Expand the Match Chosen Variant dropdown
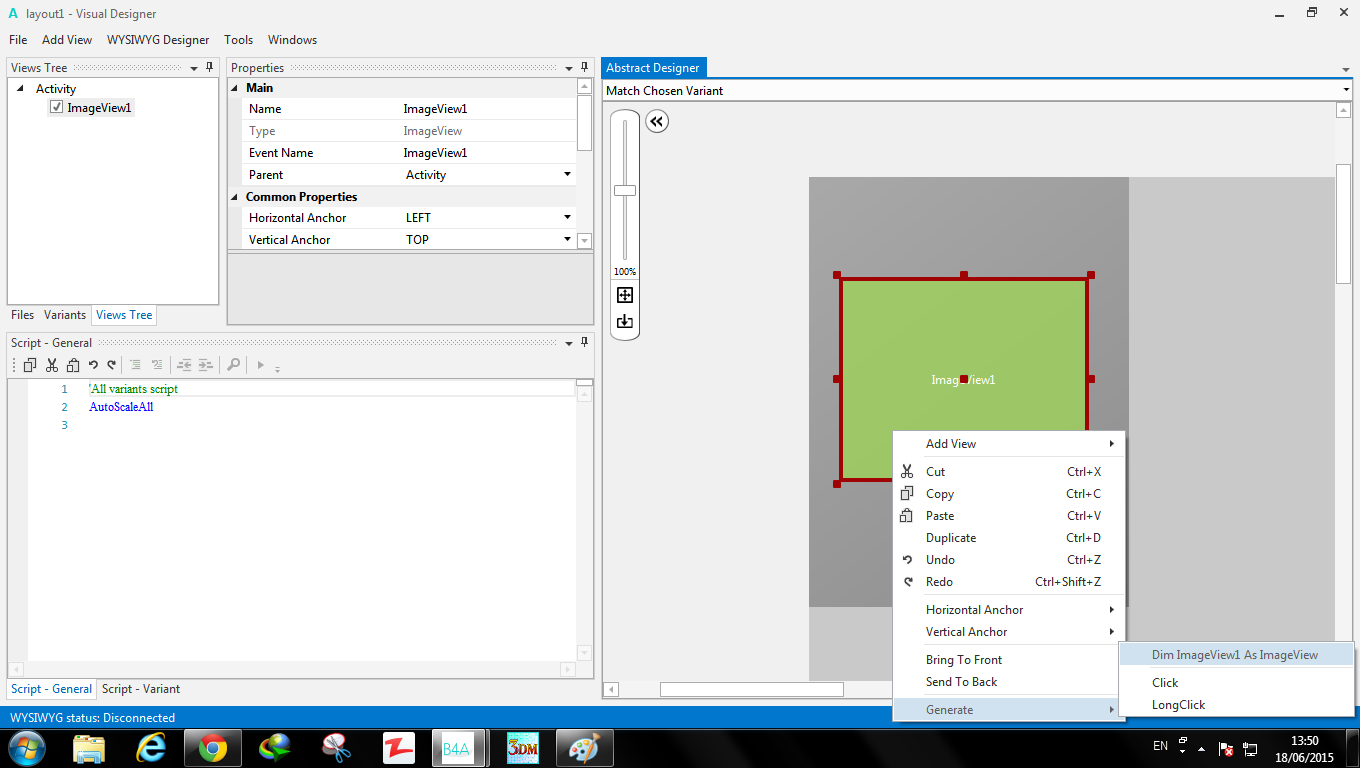The height and width of the screenshot is (768, 1360). (x=1346, y=91)
